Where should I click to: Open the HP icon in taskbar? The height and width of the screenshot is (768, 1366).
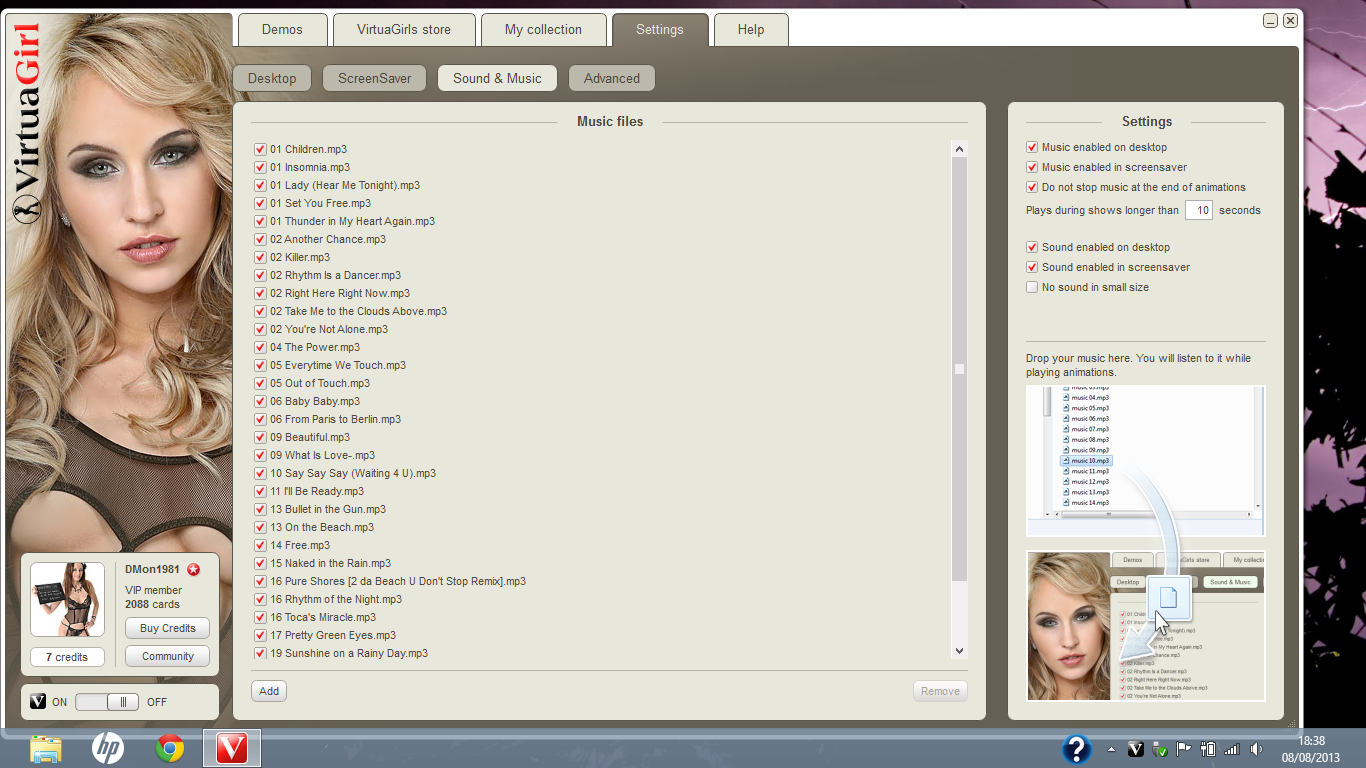[107, 748]
